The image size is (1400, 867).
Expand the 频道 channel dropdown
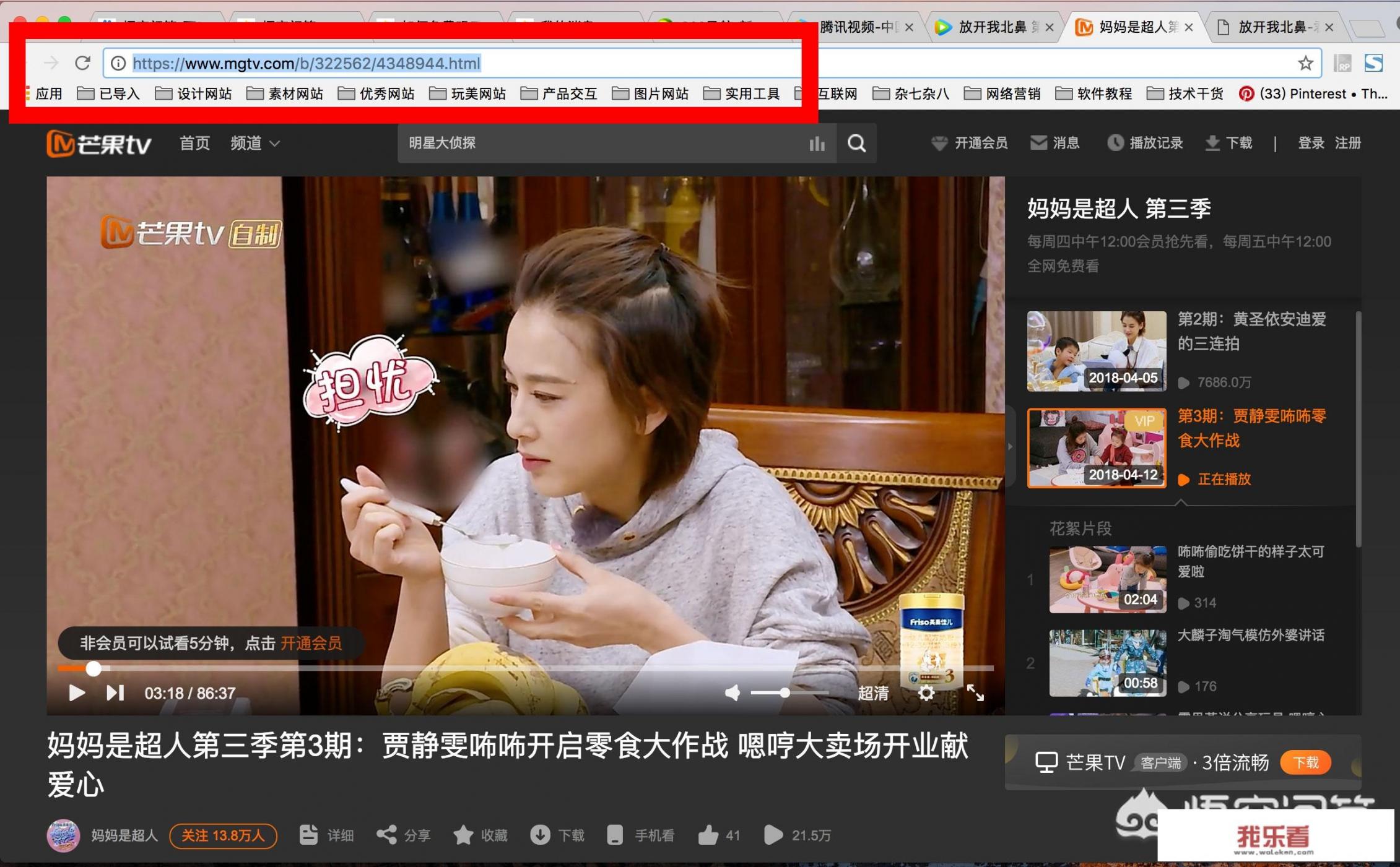pyautogui.click(x=255, y=143)
